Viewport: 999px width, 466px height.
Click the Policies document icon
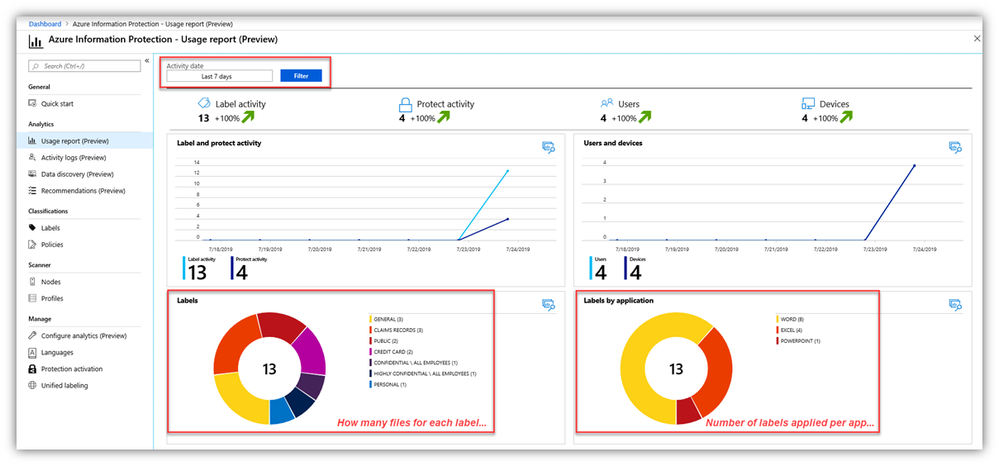click(x=32, y=244)
